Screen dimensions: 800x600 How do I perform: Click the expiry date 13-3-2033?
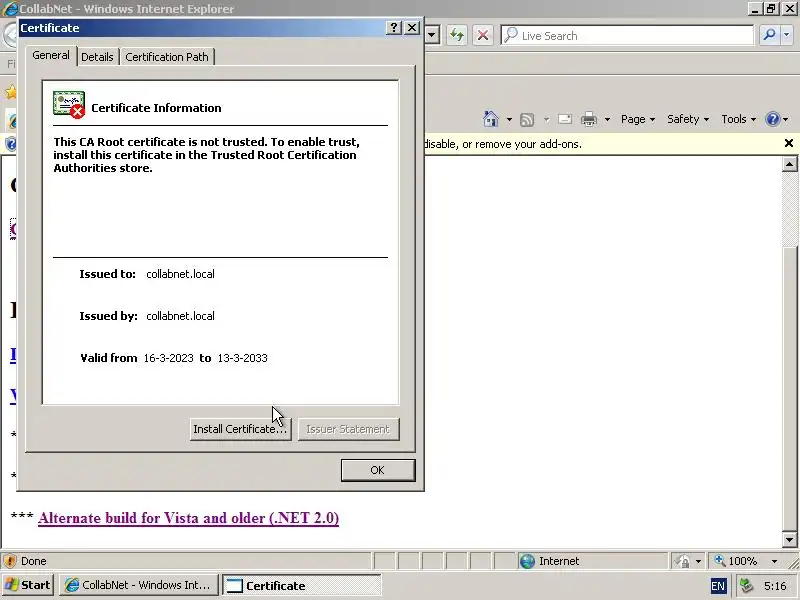pyautogui.click(x=242, y=358)
